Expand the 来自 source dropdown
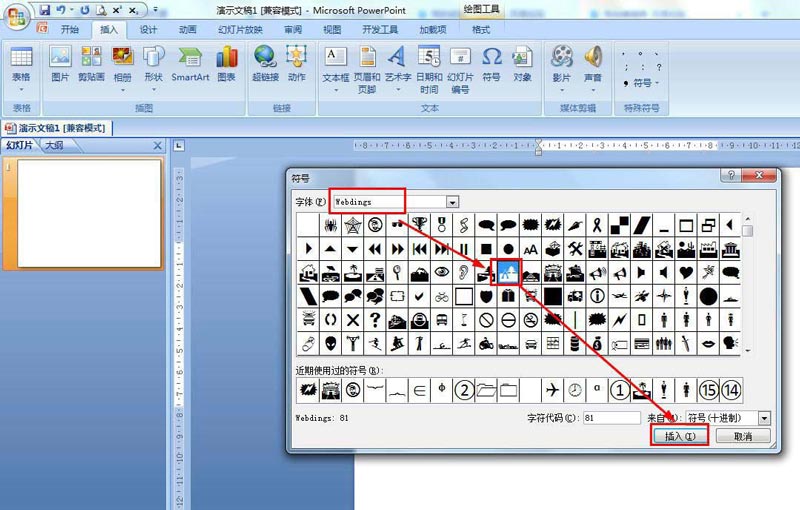Screen dimensions: 800x510 [764, 418]
